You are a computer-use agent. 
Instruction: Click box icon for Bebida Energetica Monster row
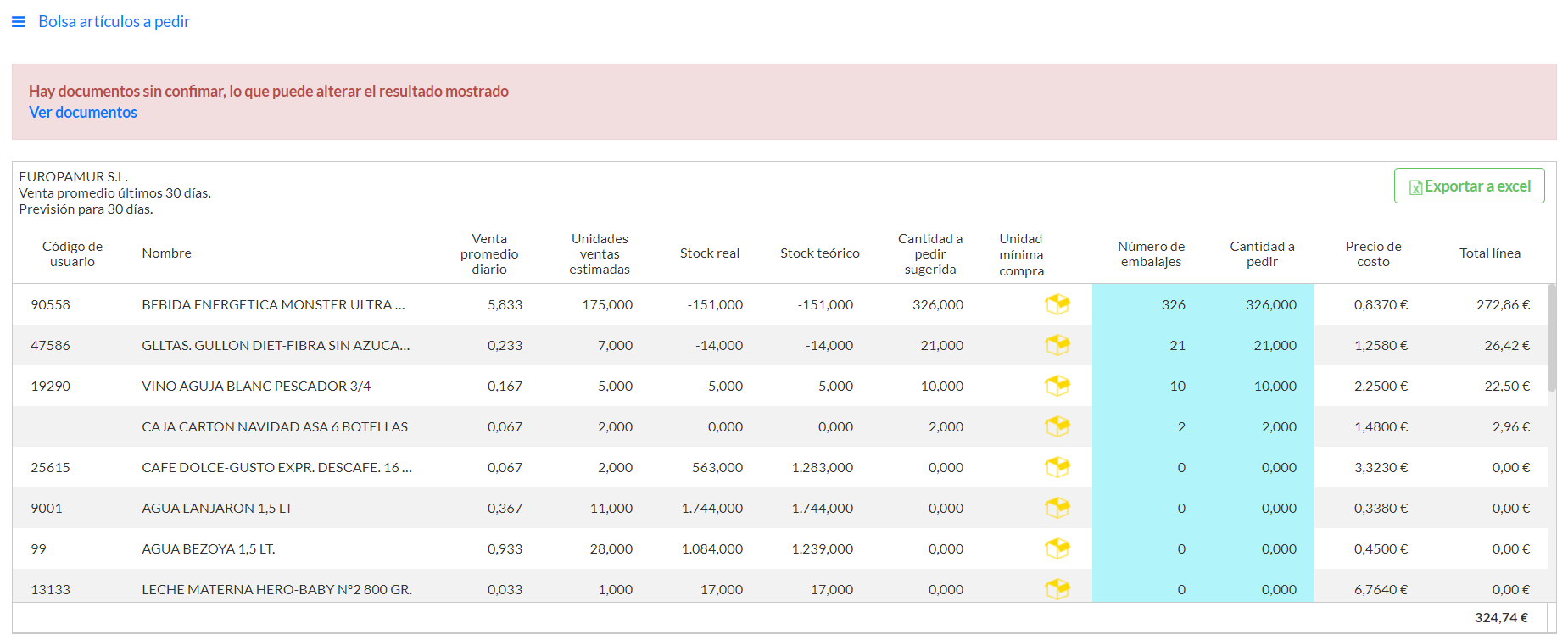click(1057, 304)
